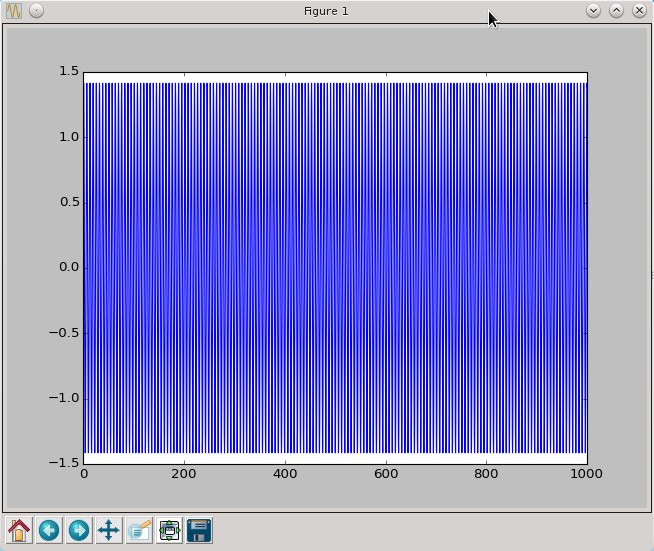Click the 1000 label on the x-axis
The image size is (654, 551).
pyautogui.click(x=586, y=475)
